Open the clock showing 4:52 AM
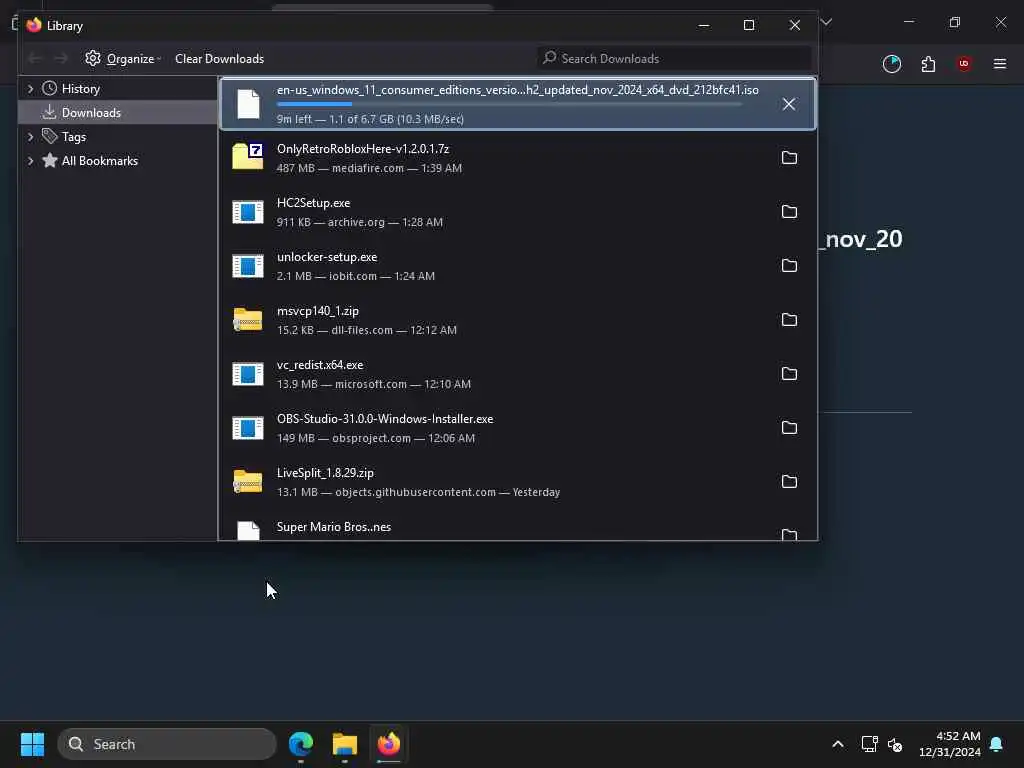1024x768 pixels. point(950,744)
